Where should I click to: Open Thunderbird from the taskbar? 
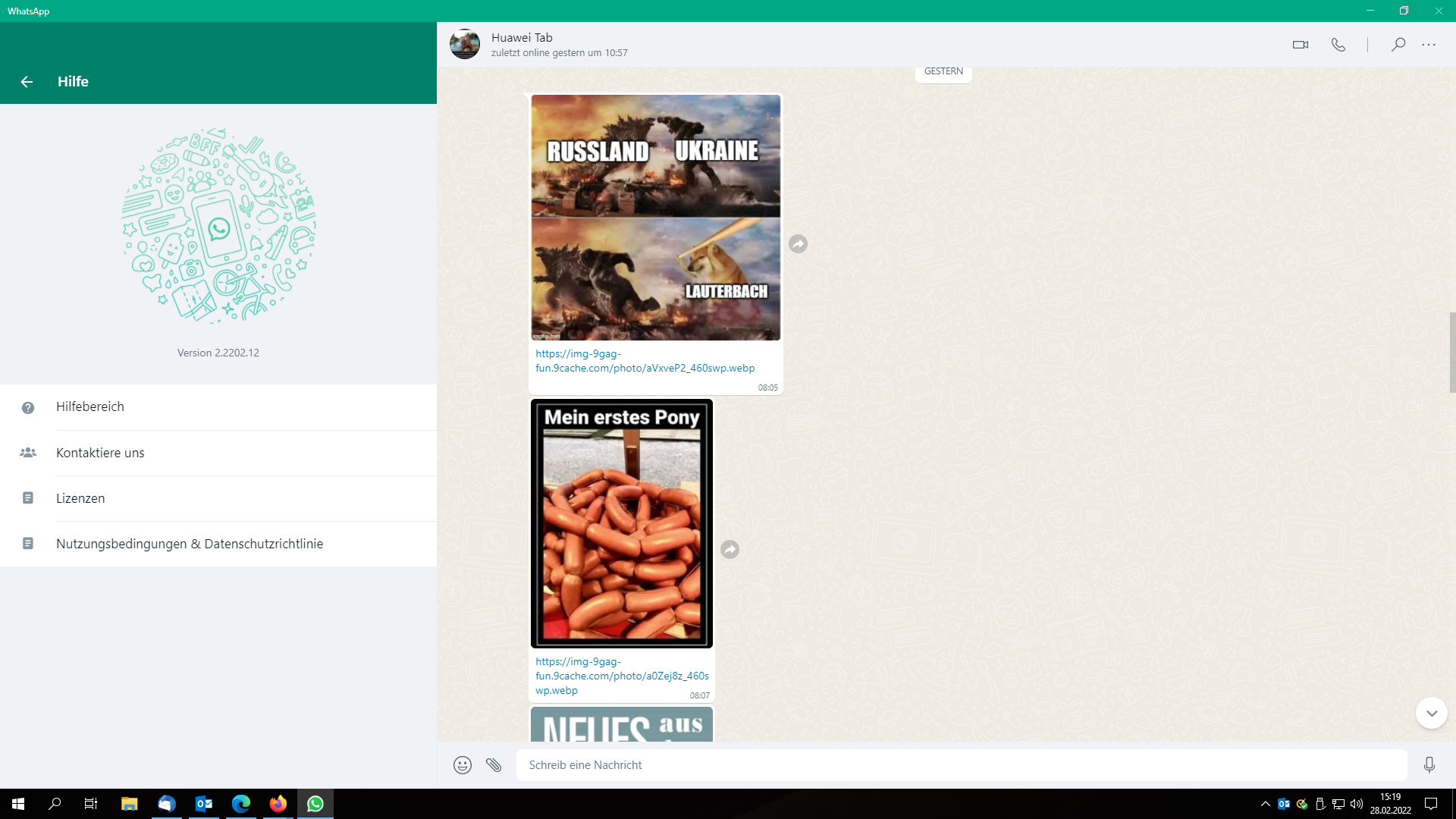[167, 804]
